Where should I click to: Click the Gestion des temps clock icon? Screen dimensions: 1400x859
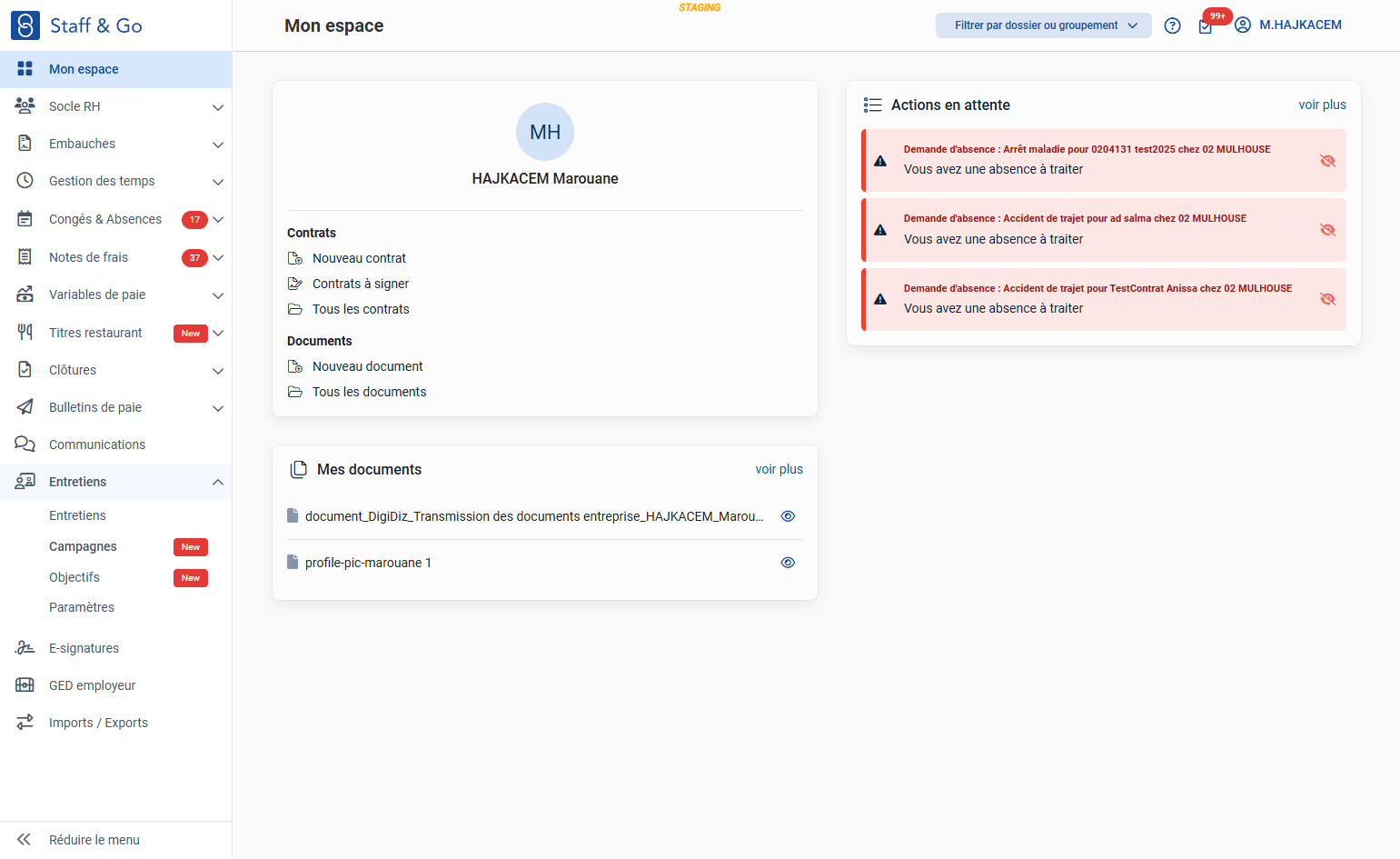click(25, 181)
